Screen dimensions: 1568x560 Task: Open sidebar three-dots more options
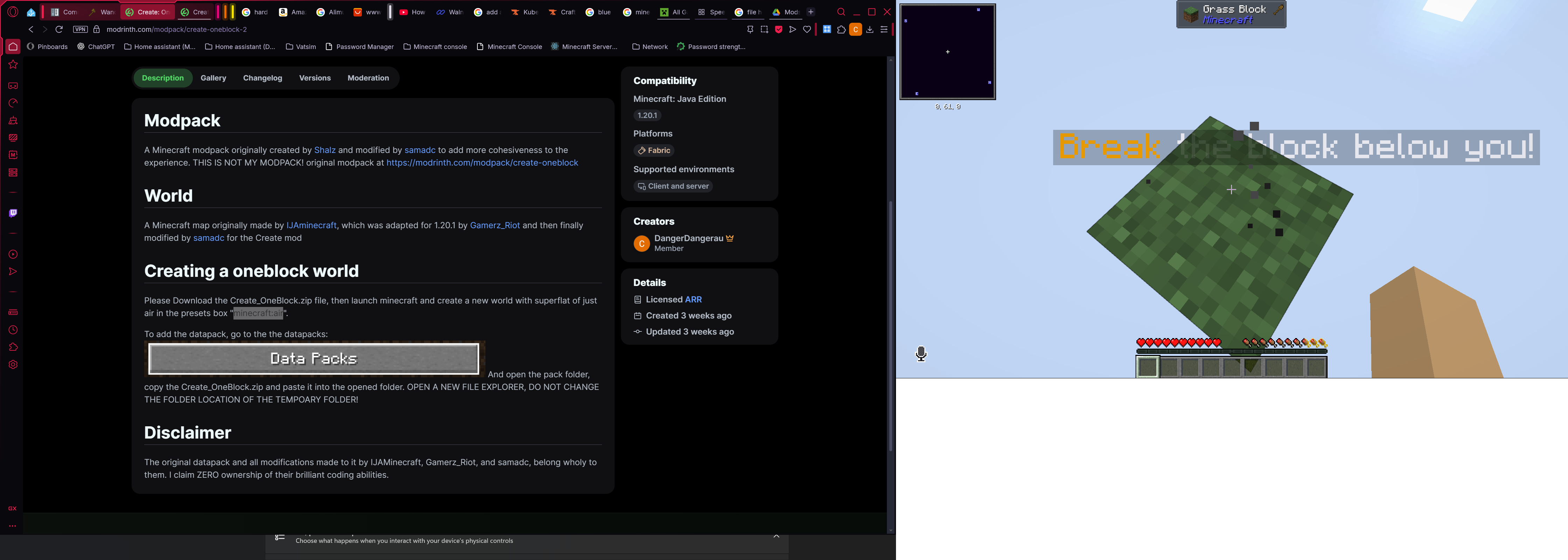(12, 526)
